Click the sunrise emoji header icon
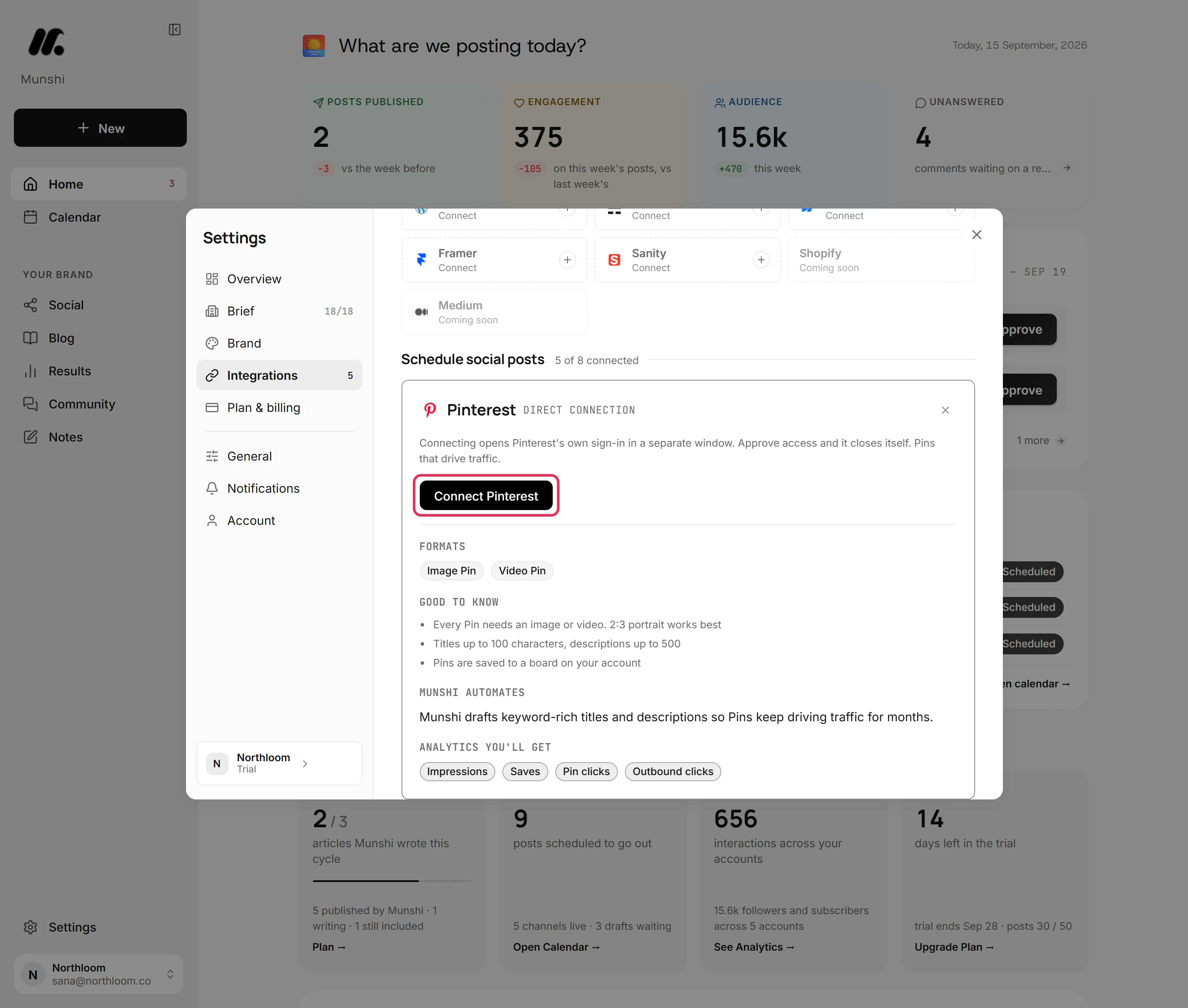The width and height of the screenshot is (1188, 1008). 314,46
